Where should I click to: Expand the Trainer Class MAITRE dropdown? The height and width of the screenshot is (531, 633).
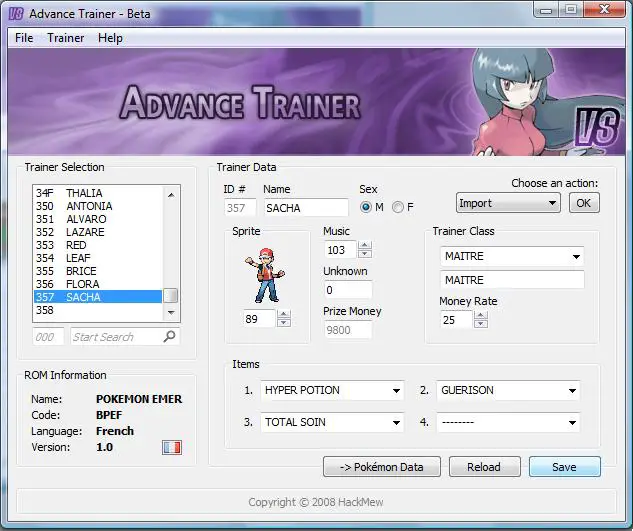pyautogui.click(x=512, y=256)
